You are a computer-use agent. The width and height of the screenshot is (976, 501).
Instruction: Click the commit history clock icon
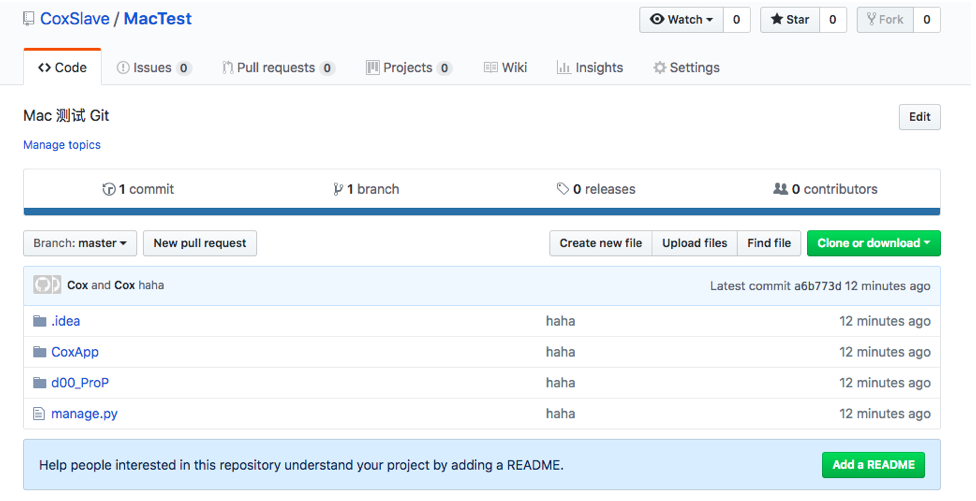pos(109,189)
